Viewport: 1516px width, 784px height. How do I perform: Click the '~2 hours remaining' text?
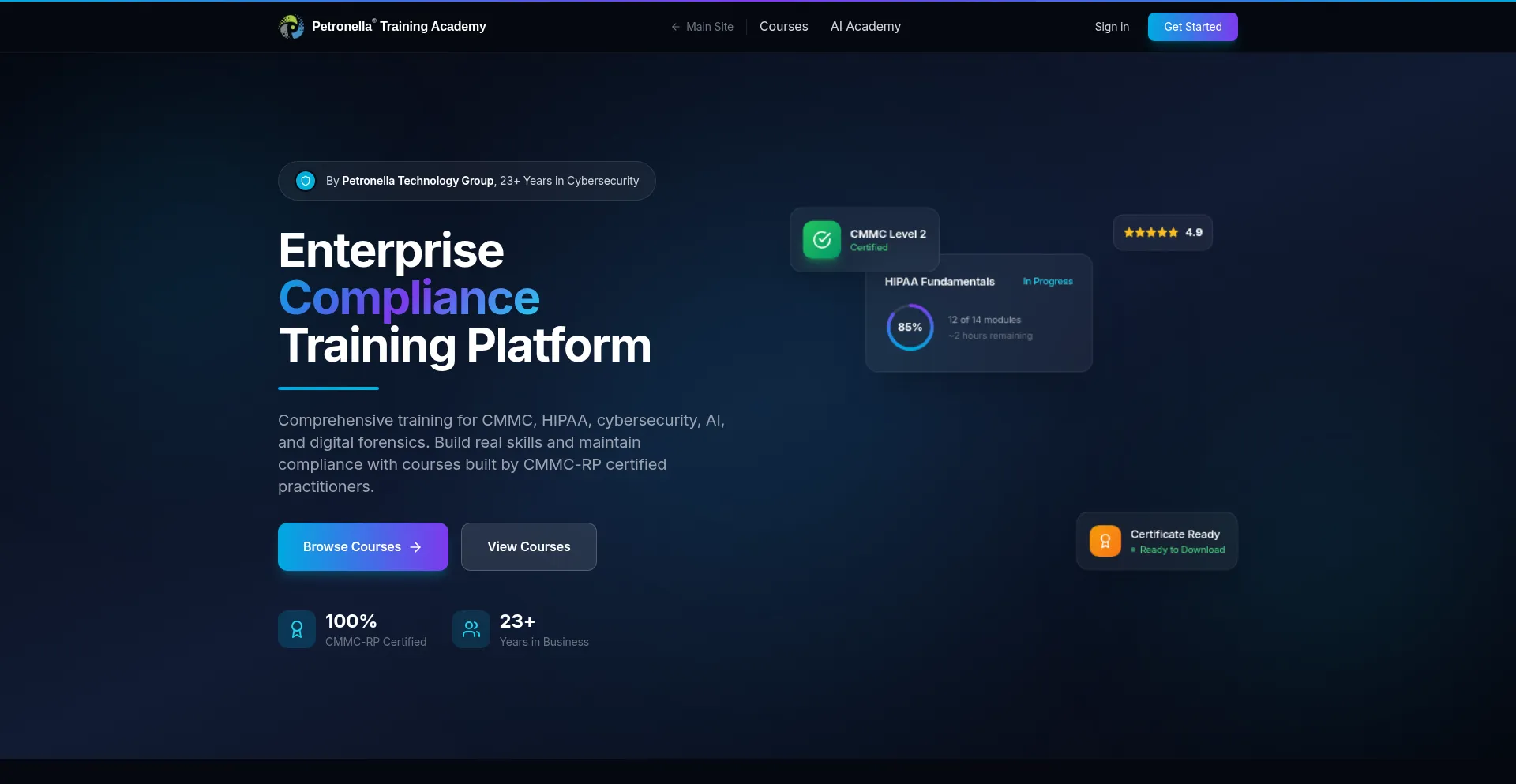[x=990, y=336]
